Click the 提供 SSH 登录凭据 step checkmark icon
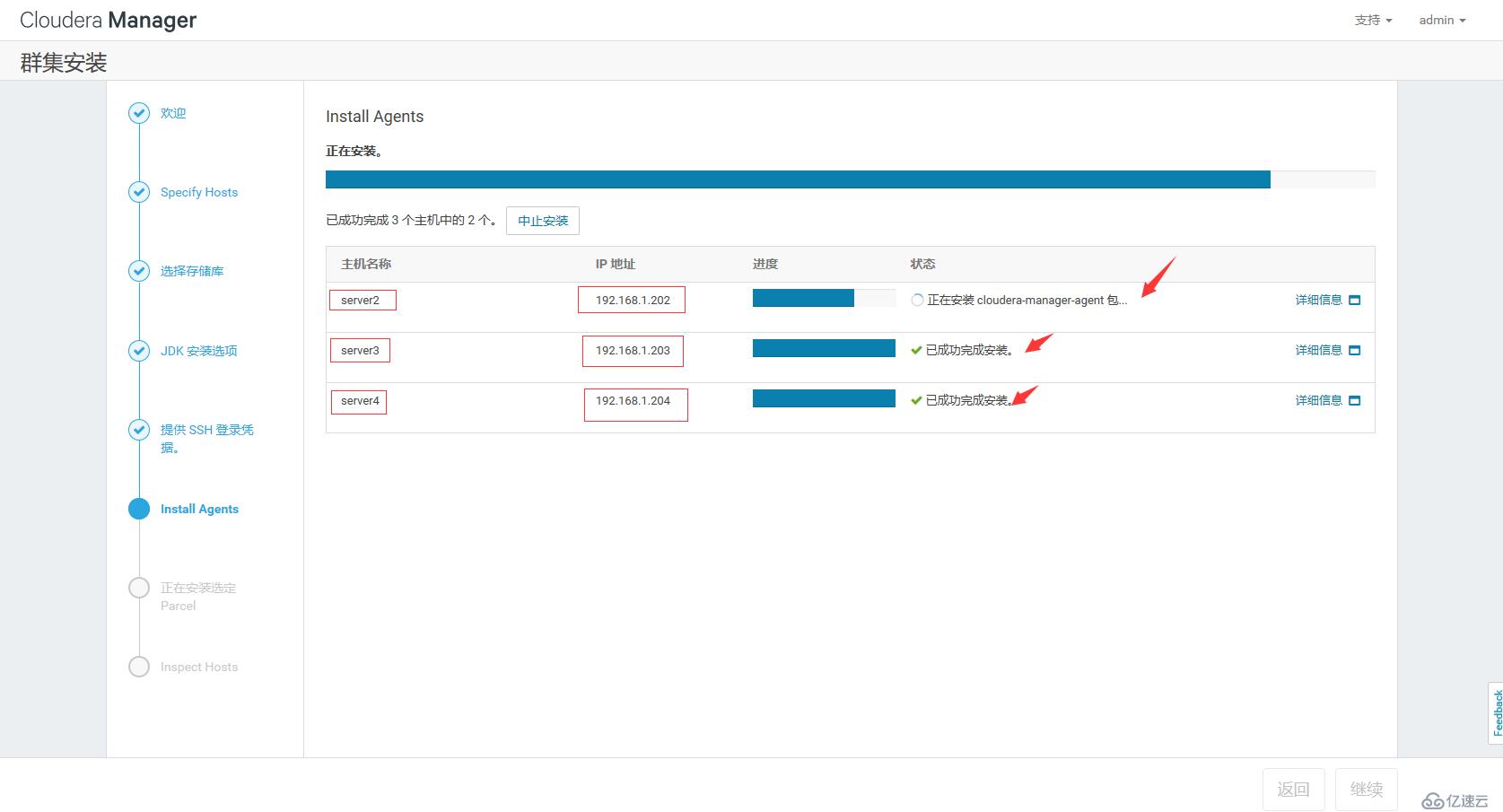The image size is (1503, 812). pos(139,430)
